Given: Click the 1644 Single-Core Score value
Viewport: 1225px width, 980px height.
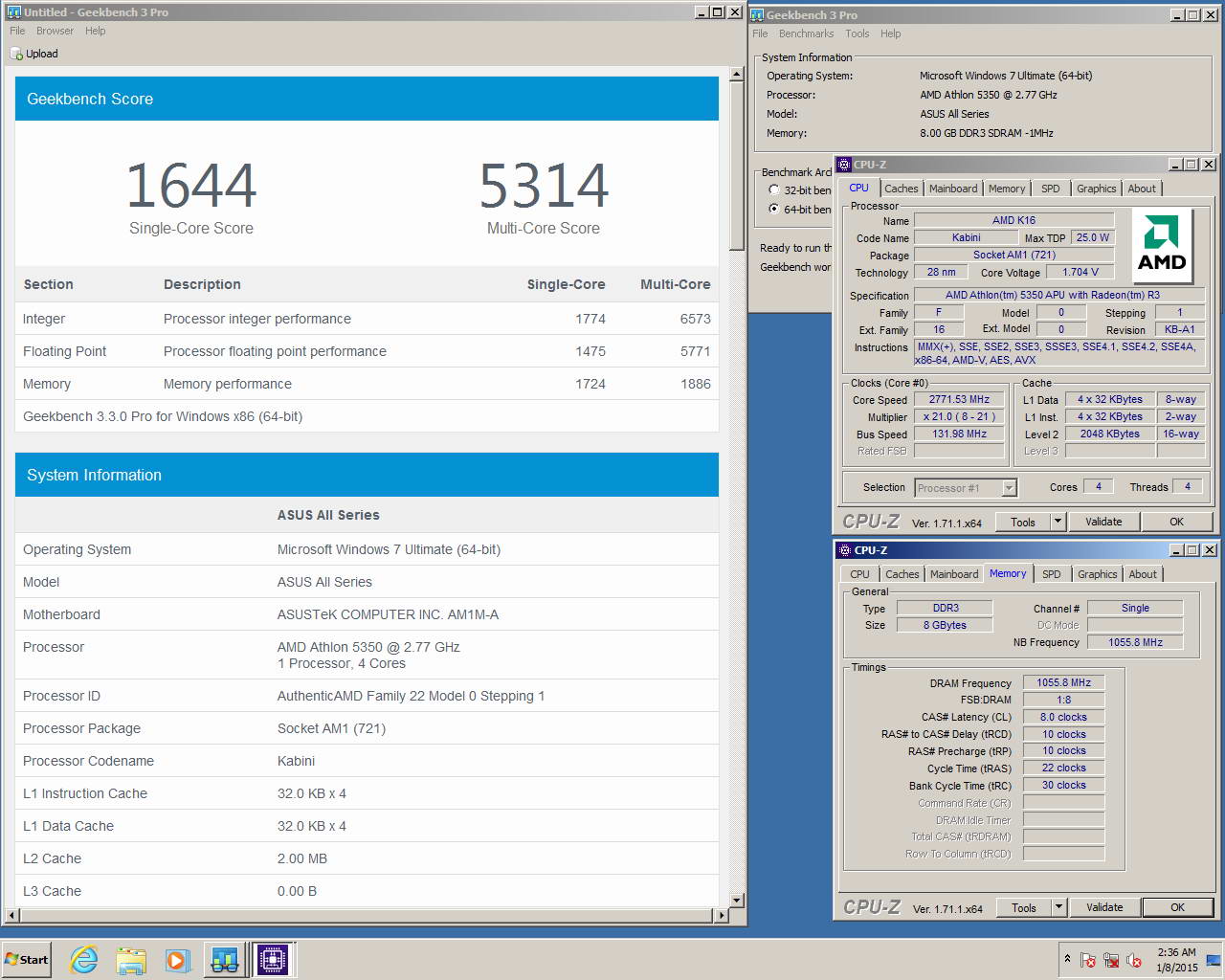Looking at the screenshot, I should coord(191,186).
